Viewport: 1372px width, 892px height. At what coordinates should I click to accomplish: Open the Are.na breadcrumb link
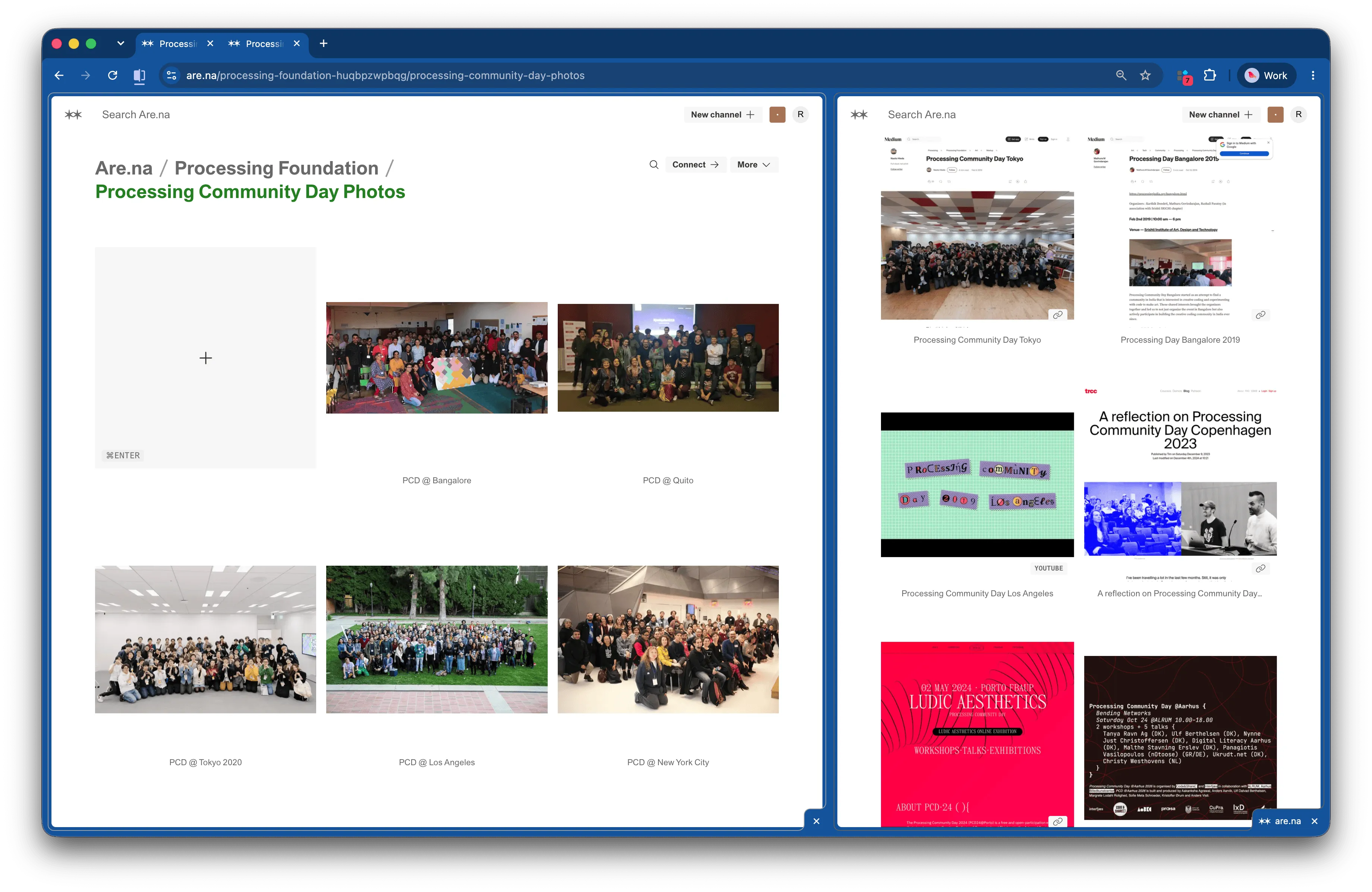124,168
